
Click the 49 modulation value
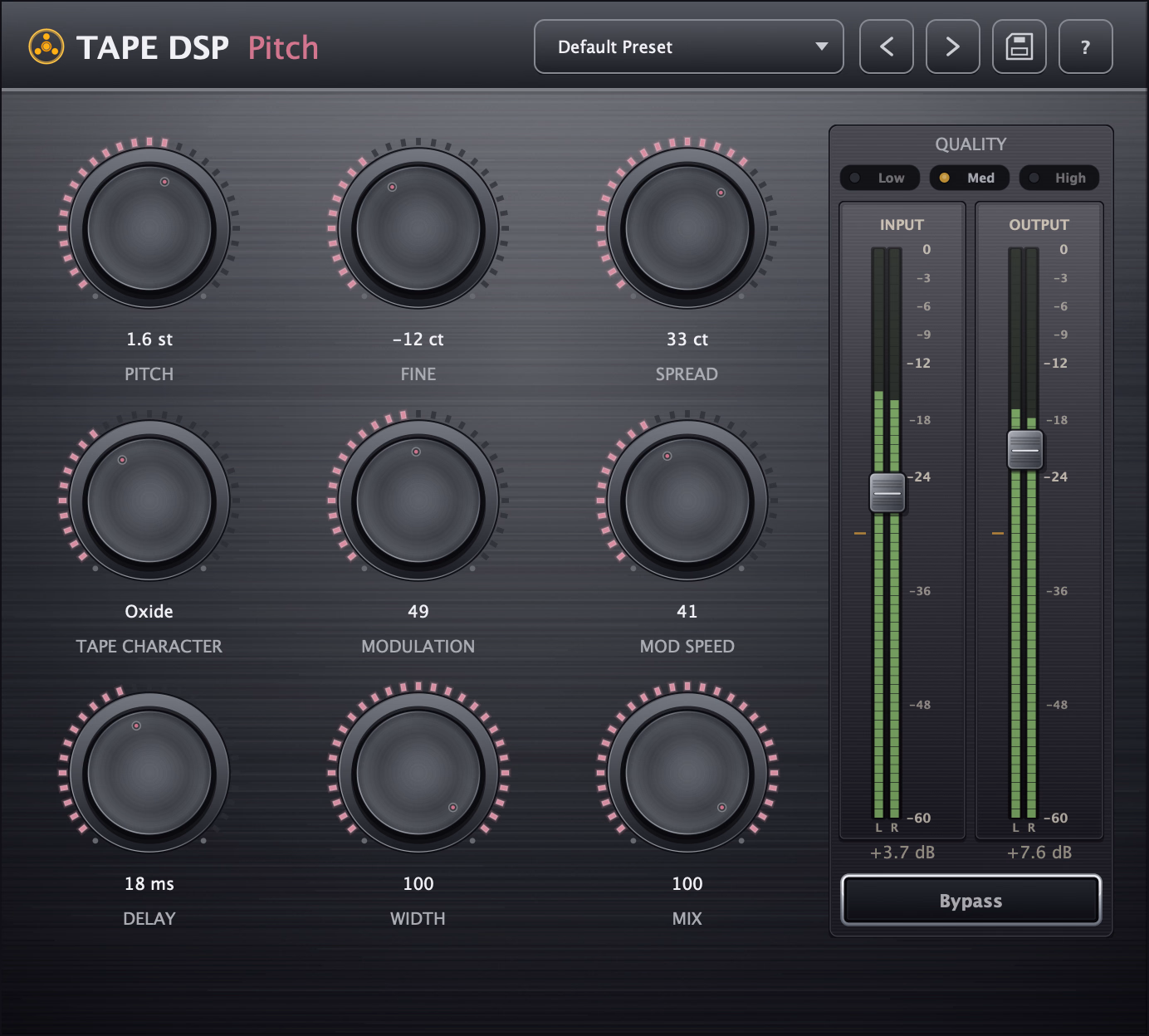pyautogui.click(x=418, y=612)
